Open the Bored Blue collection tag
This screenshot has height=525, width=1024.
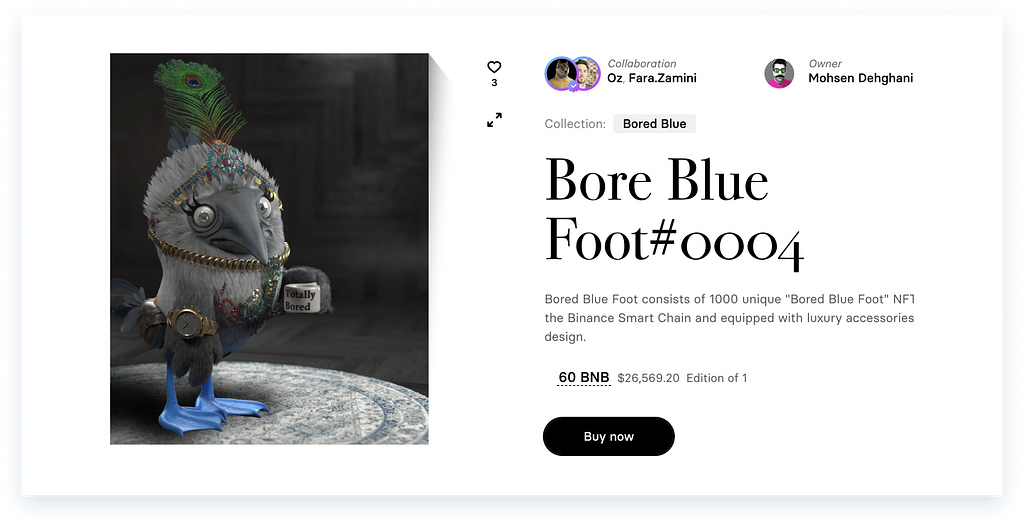(x=654, y=123)
